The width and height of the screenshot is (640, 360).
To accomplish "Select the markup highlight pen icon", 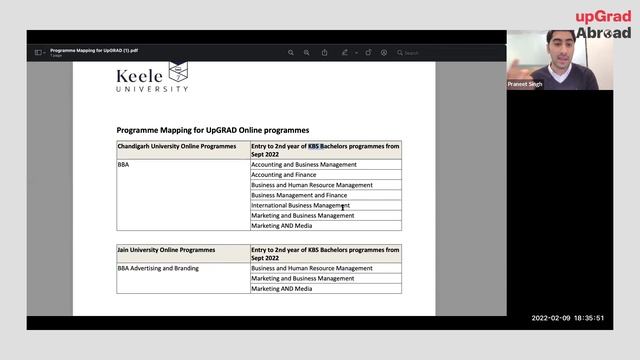I will [345, 53].
